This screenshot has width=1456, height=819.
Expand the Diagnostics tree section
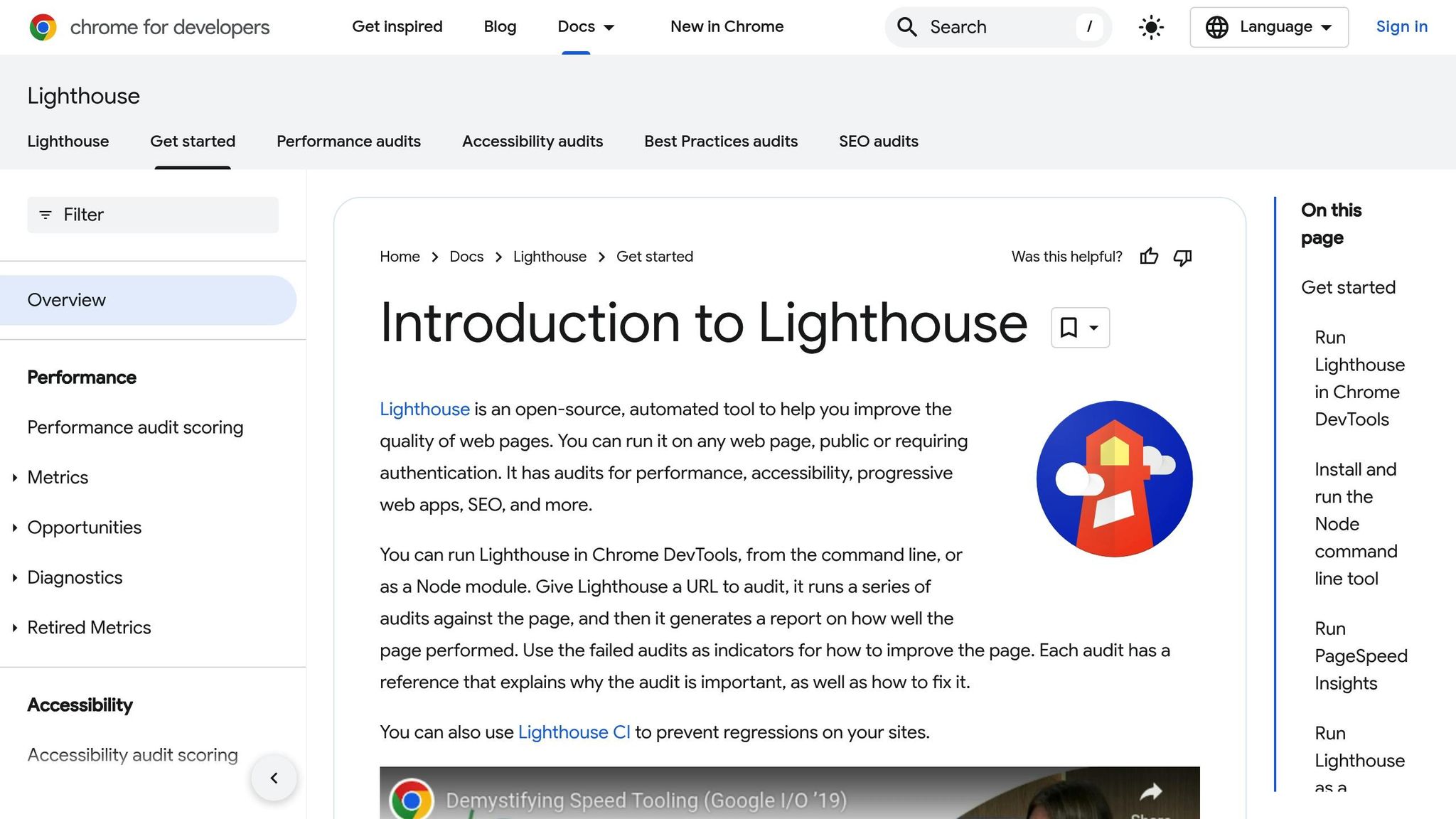[x=14, y=578]
